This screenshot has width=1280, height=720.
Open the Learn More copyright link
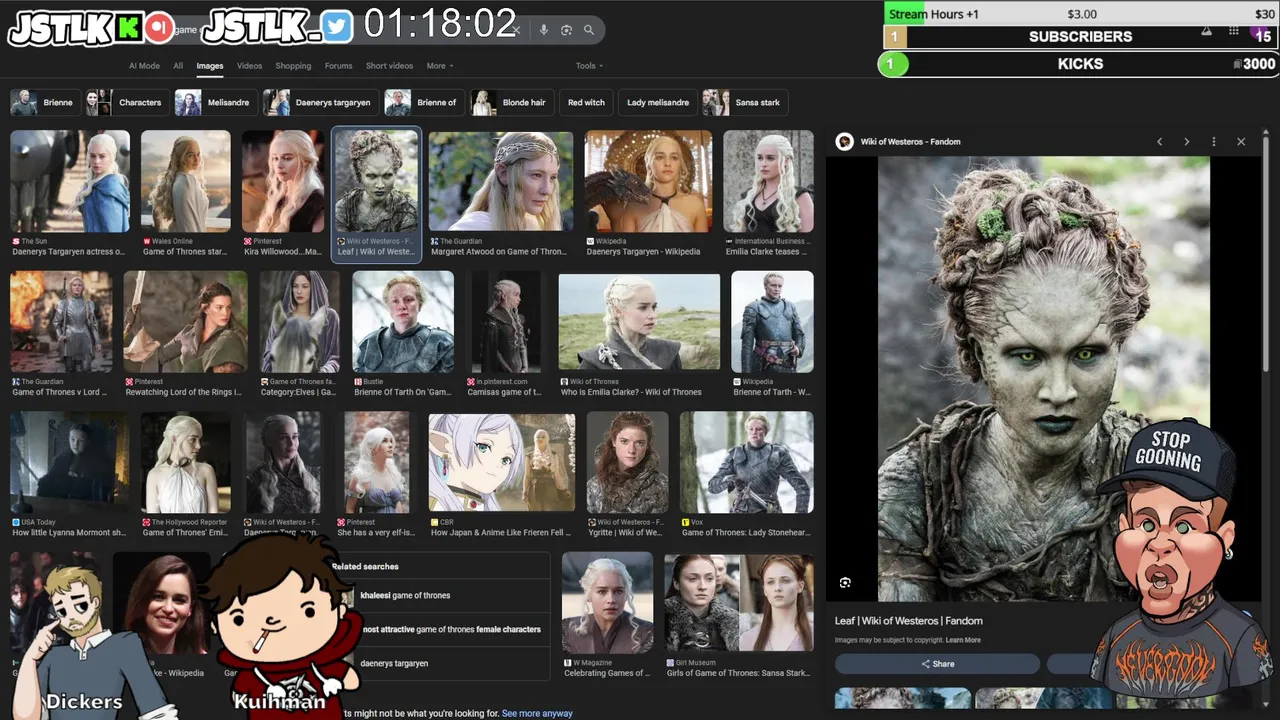(x=963, y=640)
